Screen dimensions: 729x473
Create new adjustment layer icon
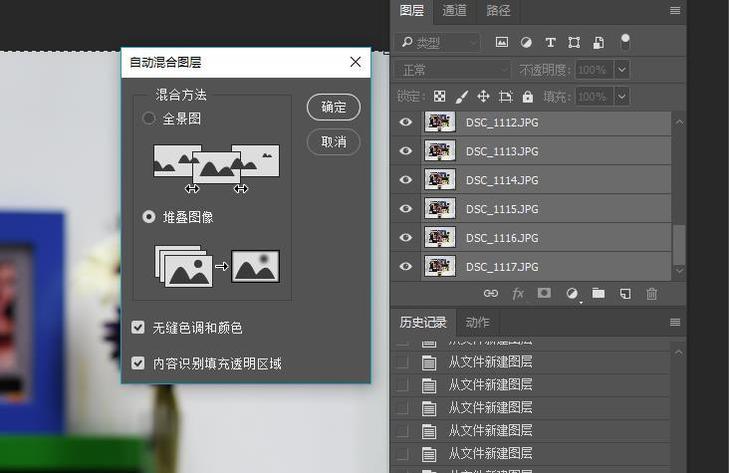click(571, 293)
